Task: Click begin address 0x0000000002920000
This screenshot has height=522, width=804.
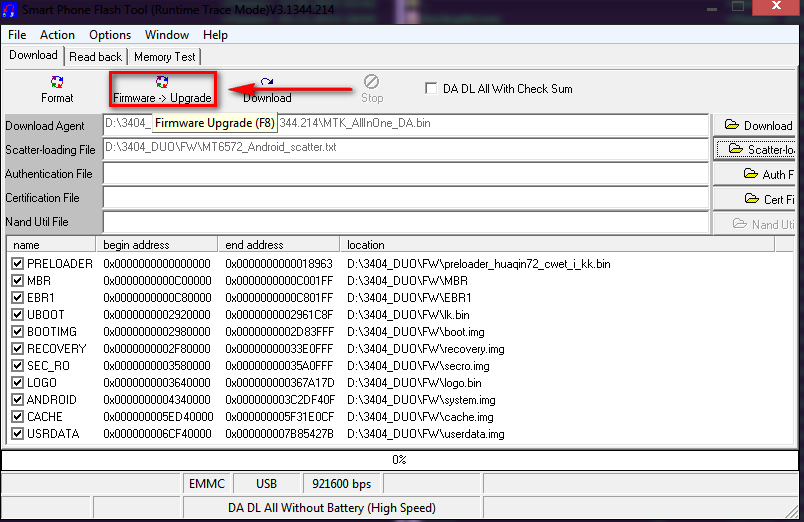Action: (x=157, y=315)
